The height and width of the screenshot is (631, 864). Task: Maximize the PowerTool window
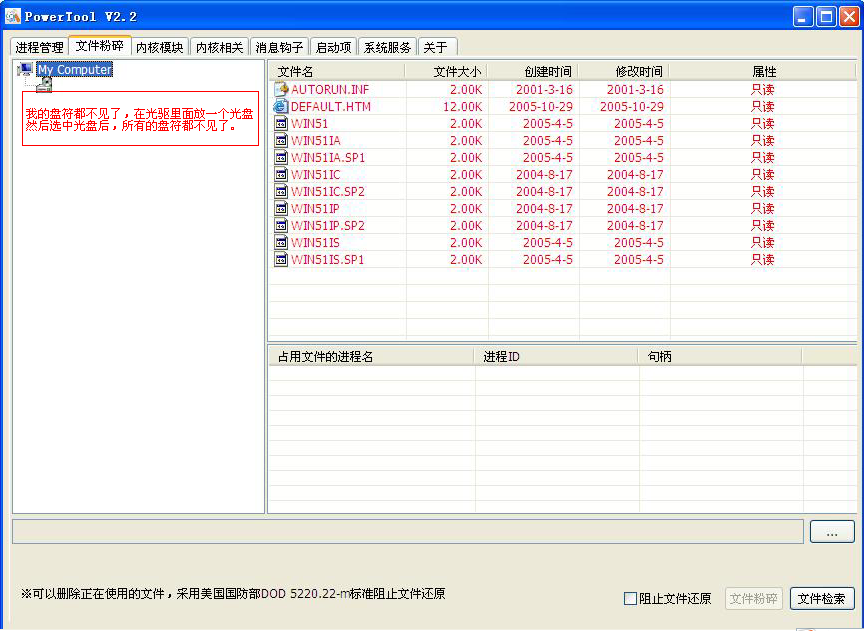(826, 17)
